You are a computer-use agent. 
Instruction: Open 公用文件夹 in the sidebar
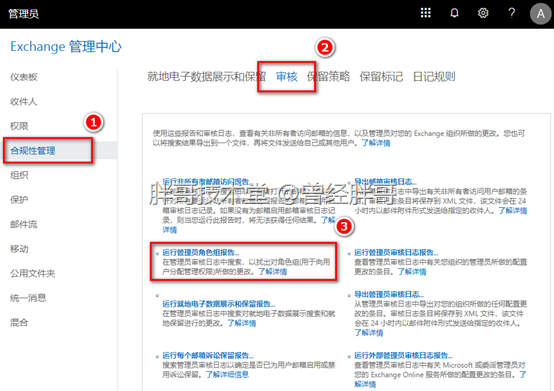tap(33, 273)
